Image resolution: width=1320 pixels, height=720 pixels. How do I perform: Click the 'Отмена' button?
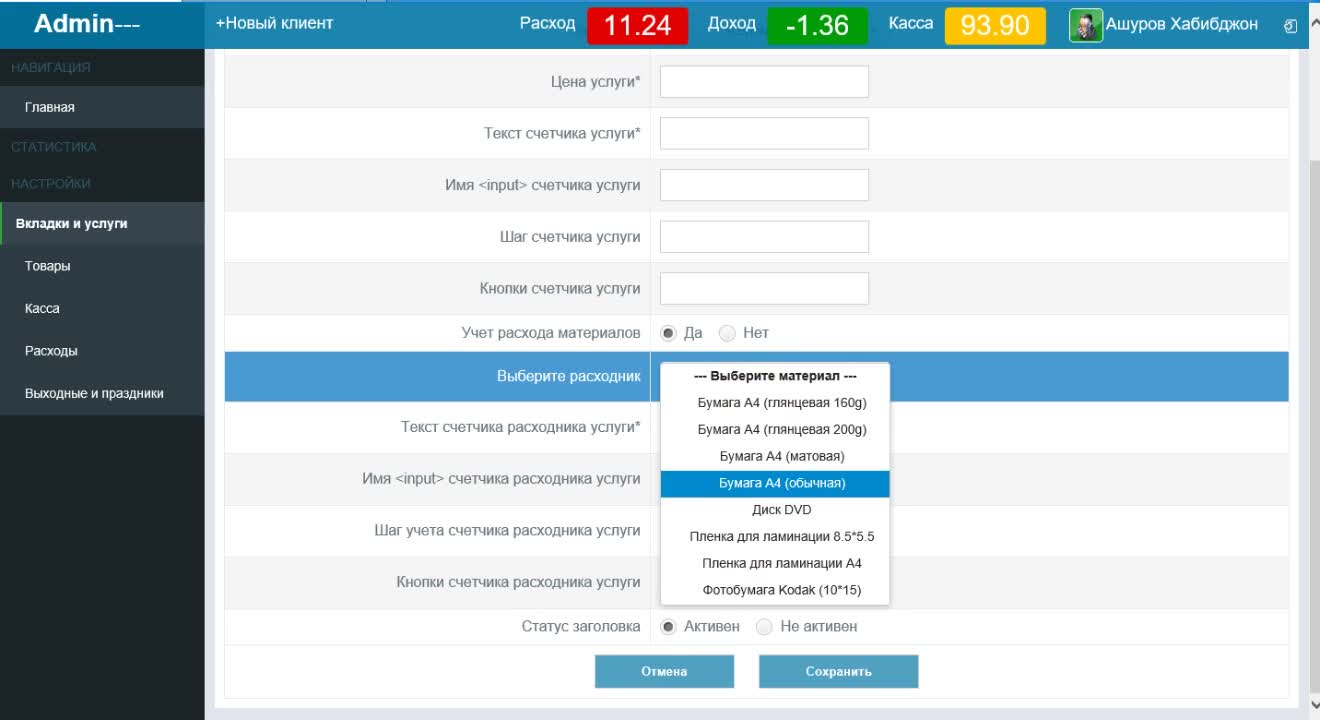tap(664, 672)
